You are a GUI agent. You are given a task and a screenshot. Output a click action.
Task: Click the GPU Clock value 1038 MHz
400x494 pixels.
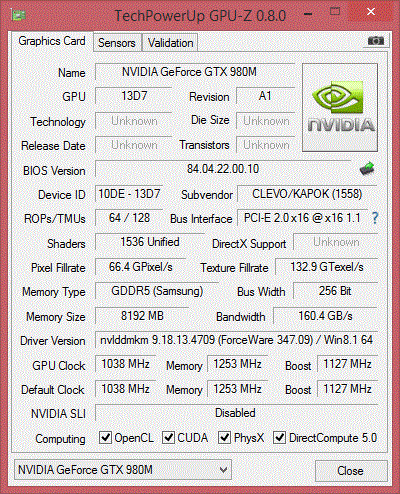tap(125, 364)
